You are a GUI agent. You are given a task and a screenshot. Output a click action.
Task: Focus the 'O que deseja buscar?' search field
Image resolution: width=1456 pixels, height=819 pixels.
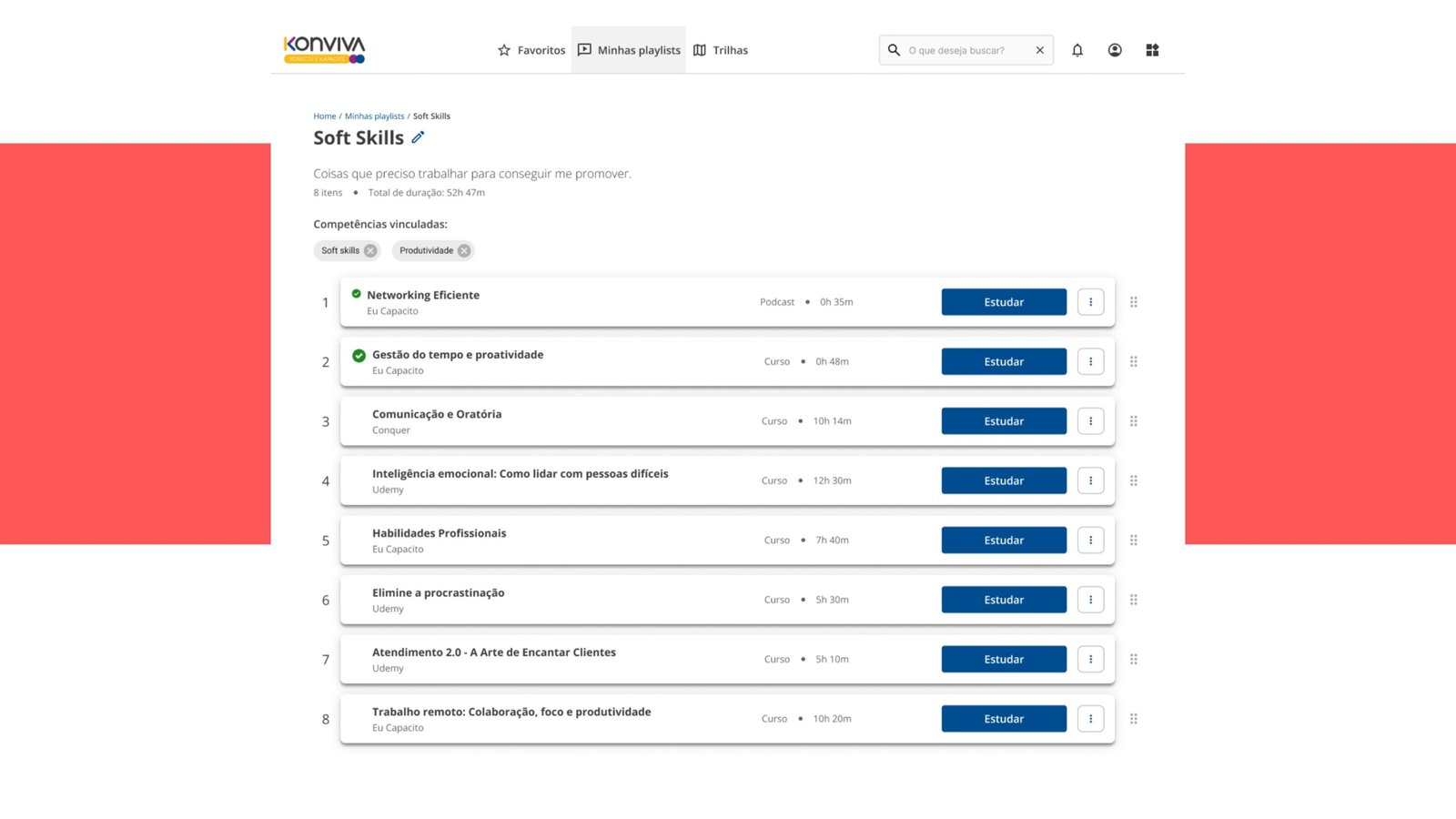pyautogui.click(x=965, y=50)
